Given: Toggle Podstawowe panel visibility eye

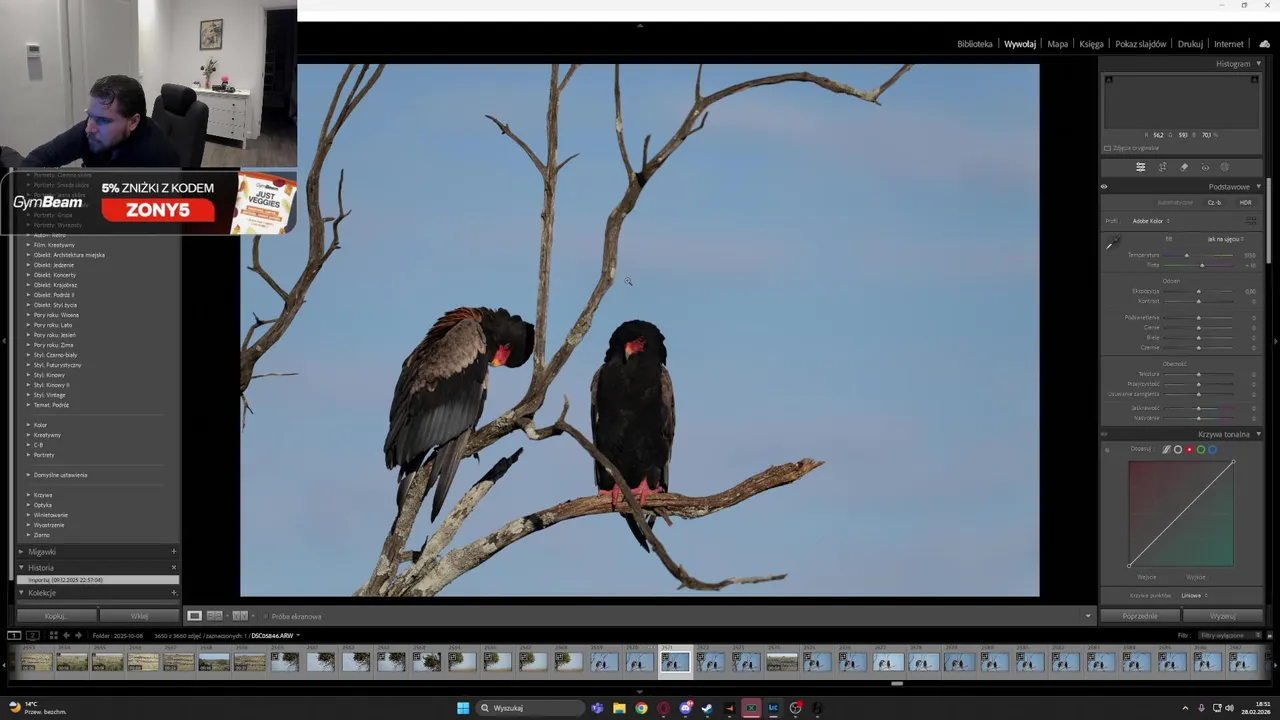Looking at the screenshot, I should [x=1104, y=187].
